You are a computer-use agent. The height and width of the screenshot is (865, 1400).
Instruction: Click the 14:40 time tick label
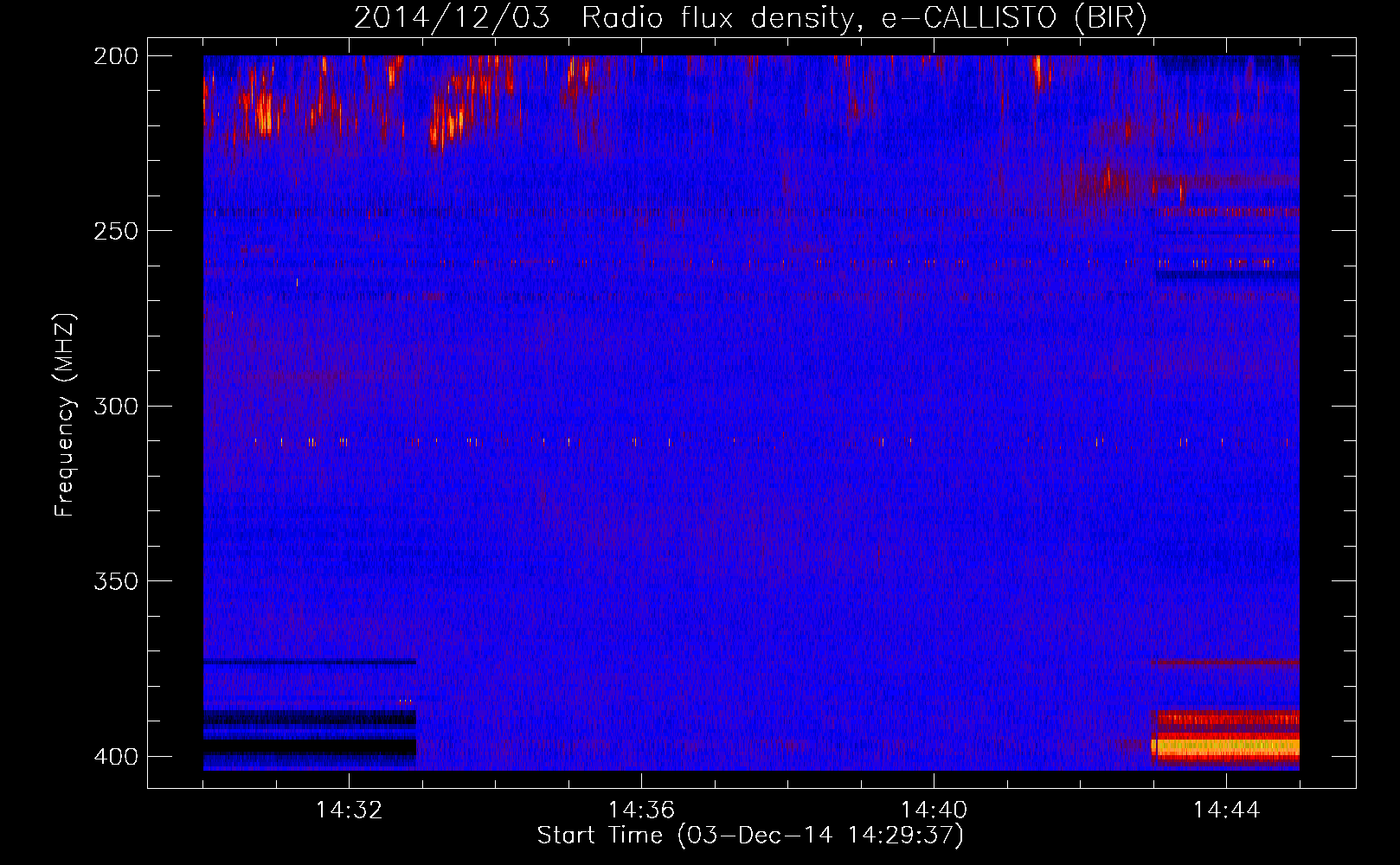coord(934,811)
